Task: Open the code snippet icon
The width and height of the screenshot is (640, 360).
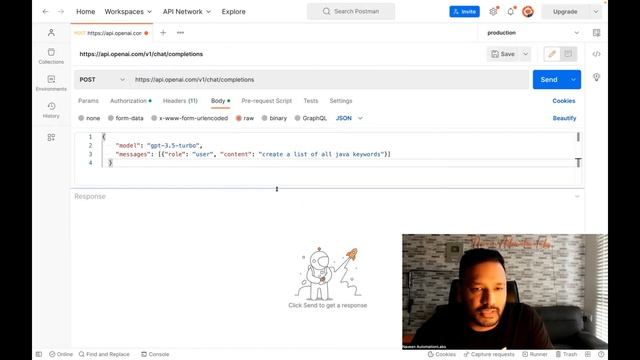Action: pyautogui.click(x=596, y=54)
